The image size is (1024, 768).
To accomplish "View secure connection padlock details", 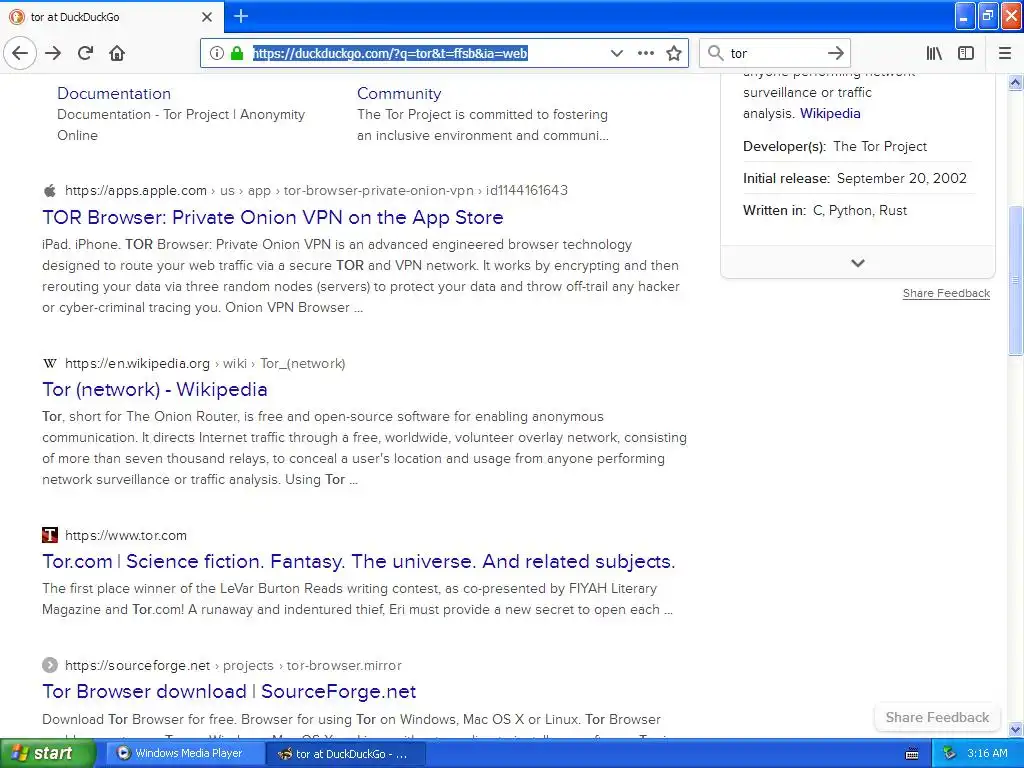I will (x=236, y=53).
